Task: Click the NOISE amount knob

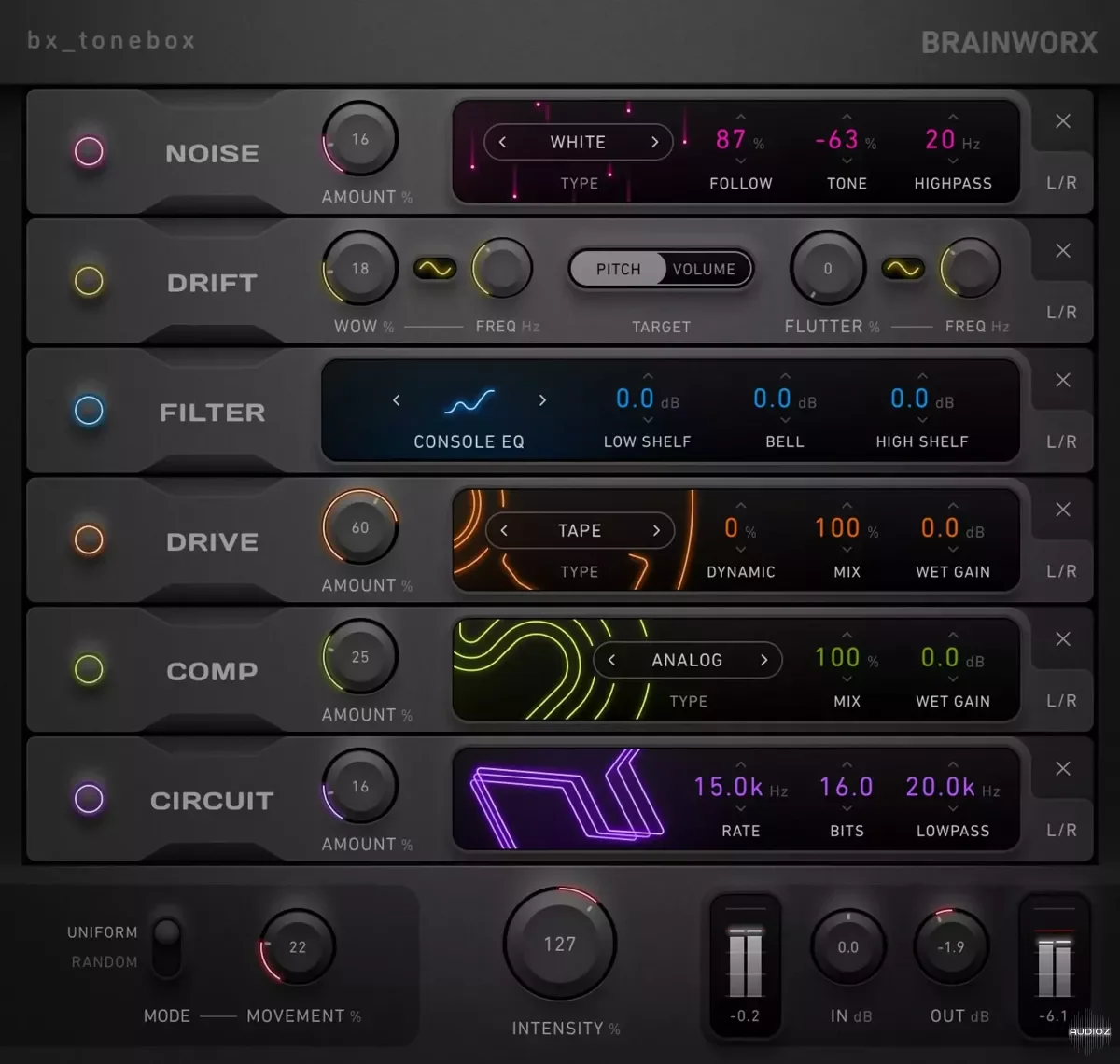Action: [x=360, y=139]
